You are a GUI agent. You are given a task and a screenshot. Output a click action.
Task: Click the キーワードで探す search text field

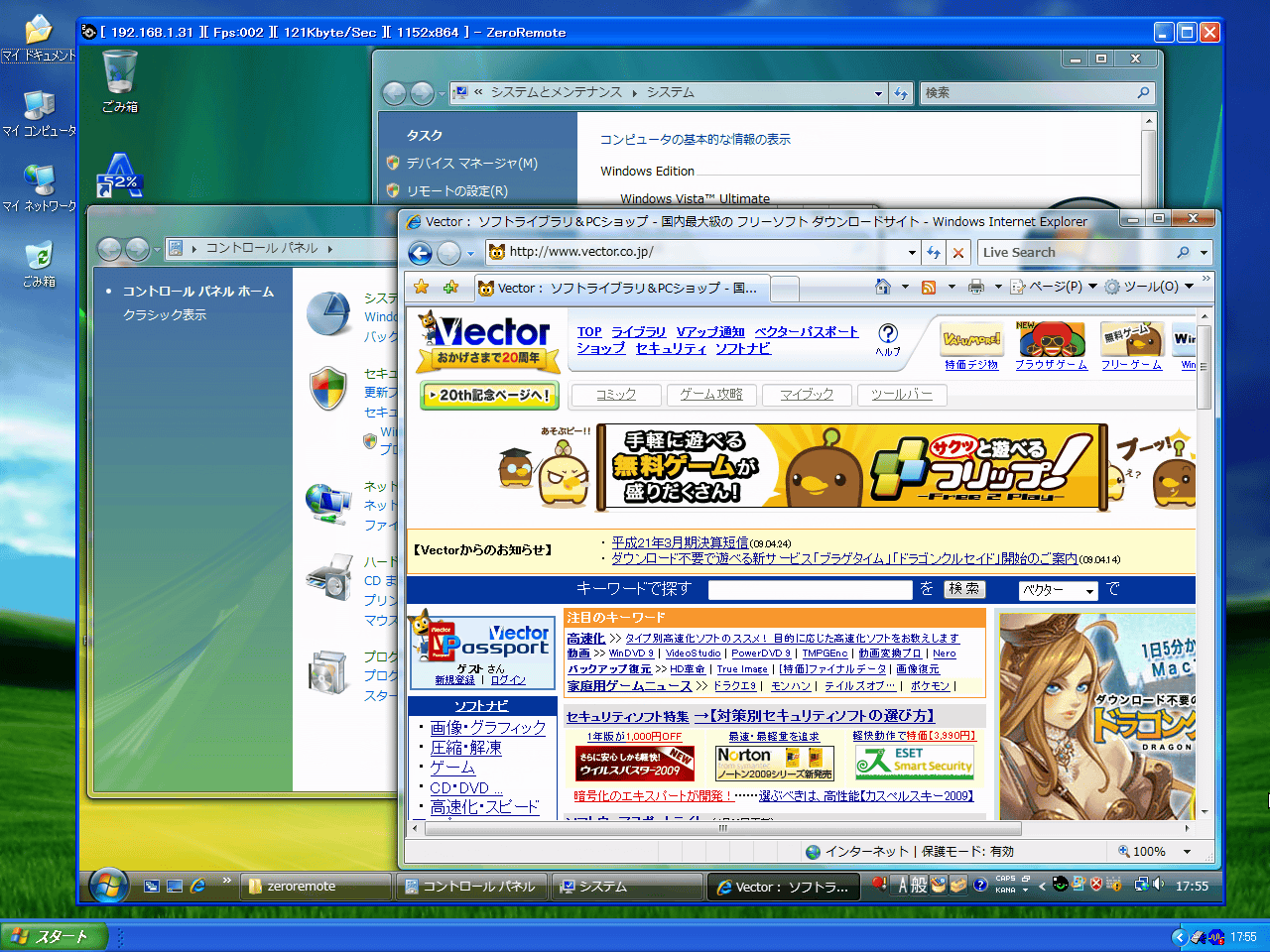point(811,590)
